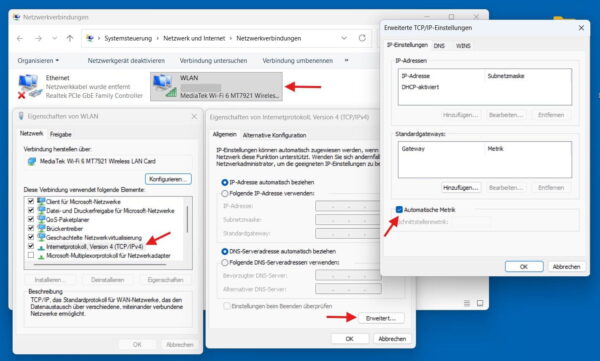Open recent locations chevron beside forward arrow
The image size is (600, 361).
click(x=54, y=38)
